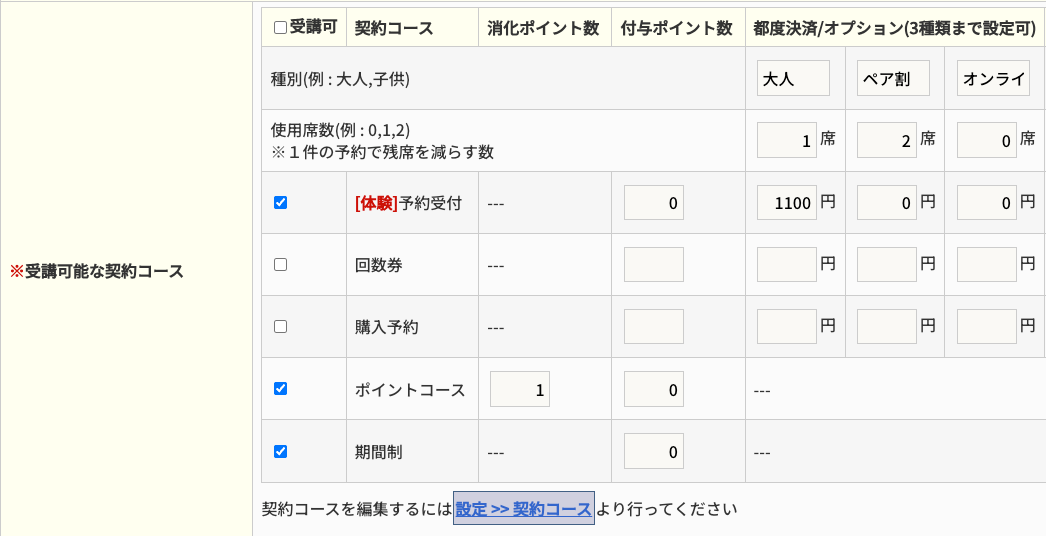Viewport: 1046px width, 536px height.
Task: Uncheck the 期間制 course checkbox
Action: (x=280, y=451)
